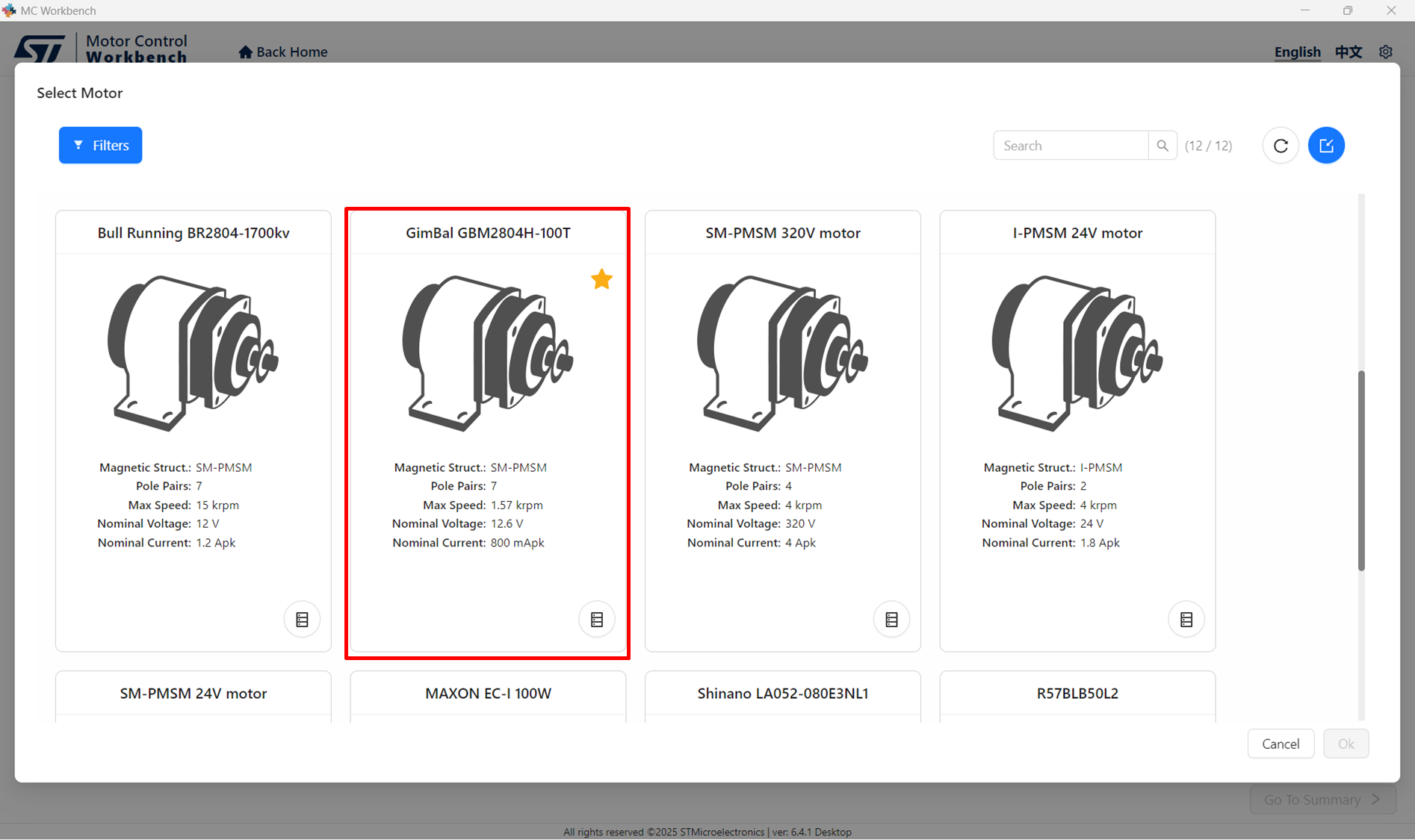Image resolution: width=1415 pixels, height=840 pixels.
Task: Open details icon of I-PMSM 24V motor
Action: pyautogui.click(x=1186, y=619)
